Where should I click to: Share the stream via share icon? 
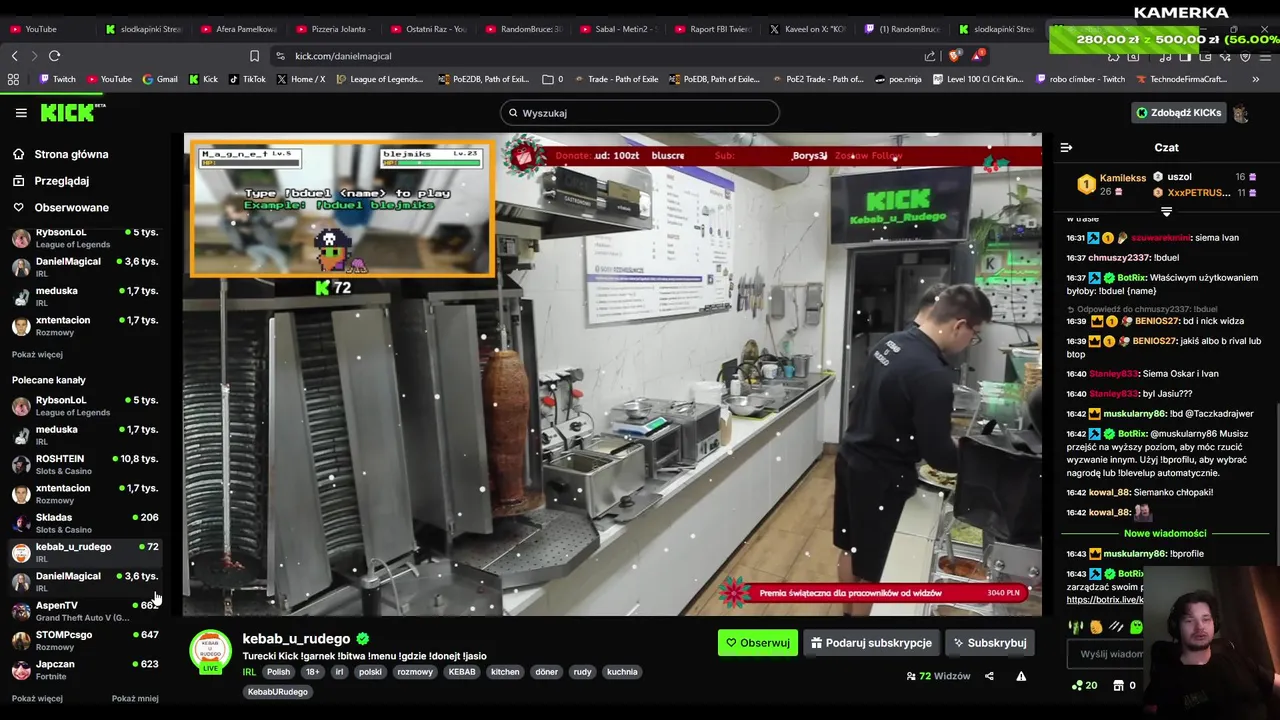tap(989, 676)
